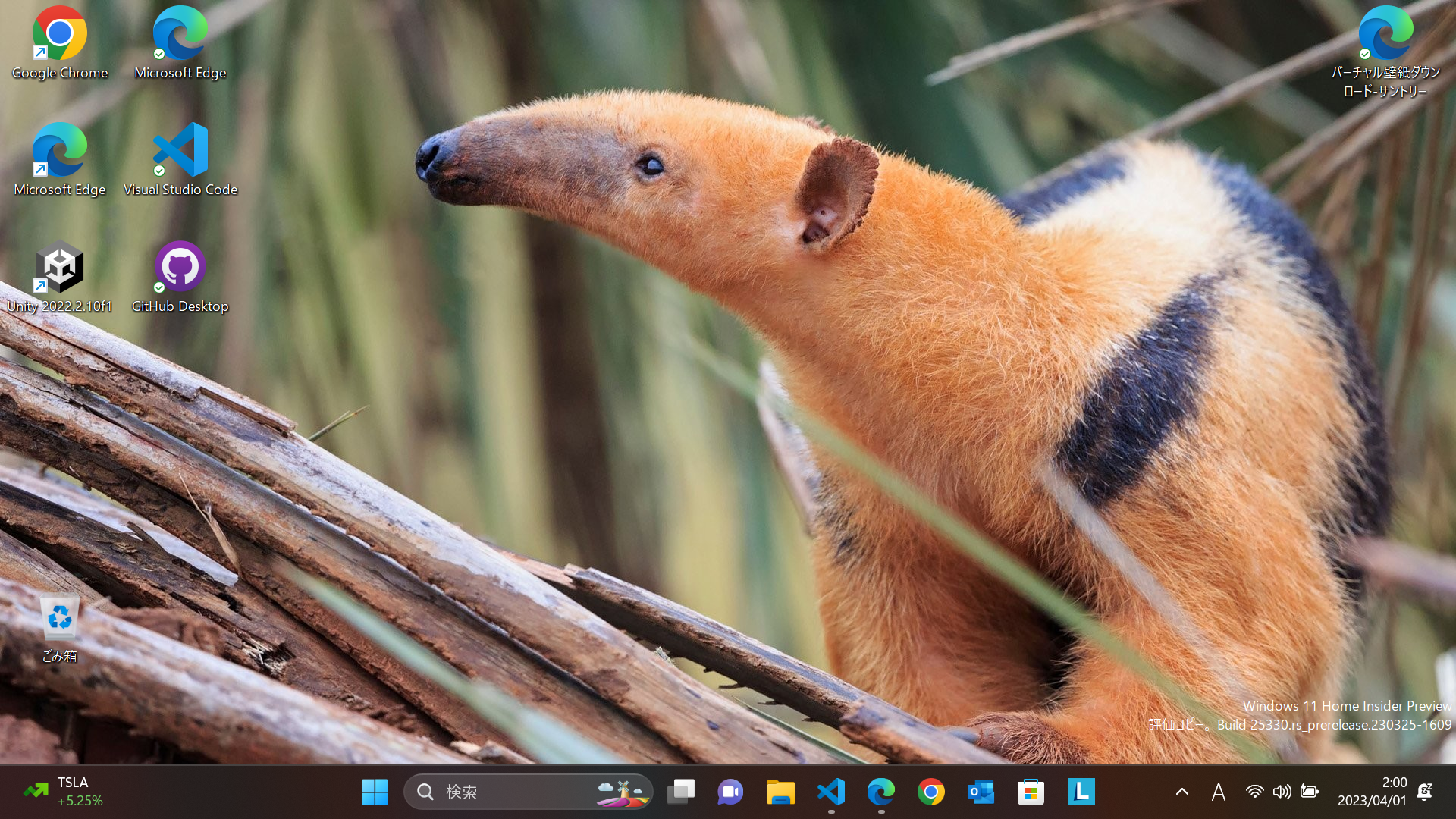Open the clock showing 2:00 2023/04/01
Viewport: 1456px width, 819px height.
point(1372,792)
